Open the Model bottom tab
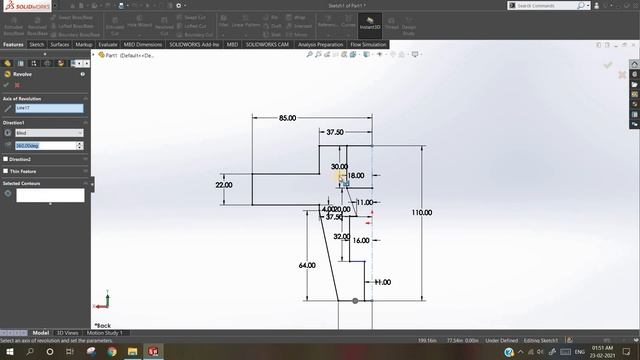 click(x=41, y=333)
